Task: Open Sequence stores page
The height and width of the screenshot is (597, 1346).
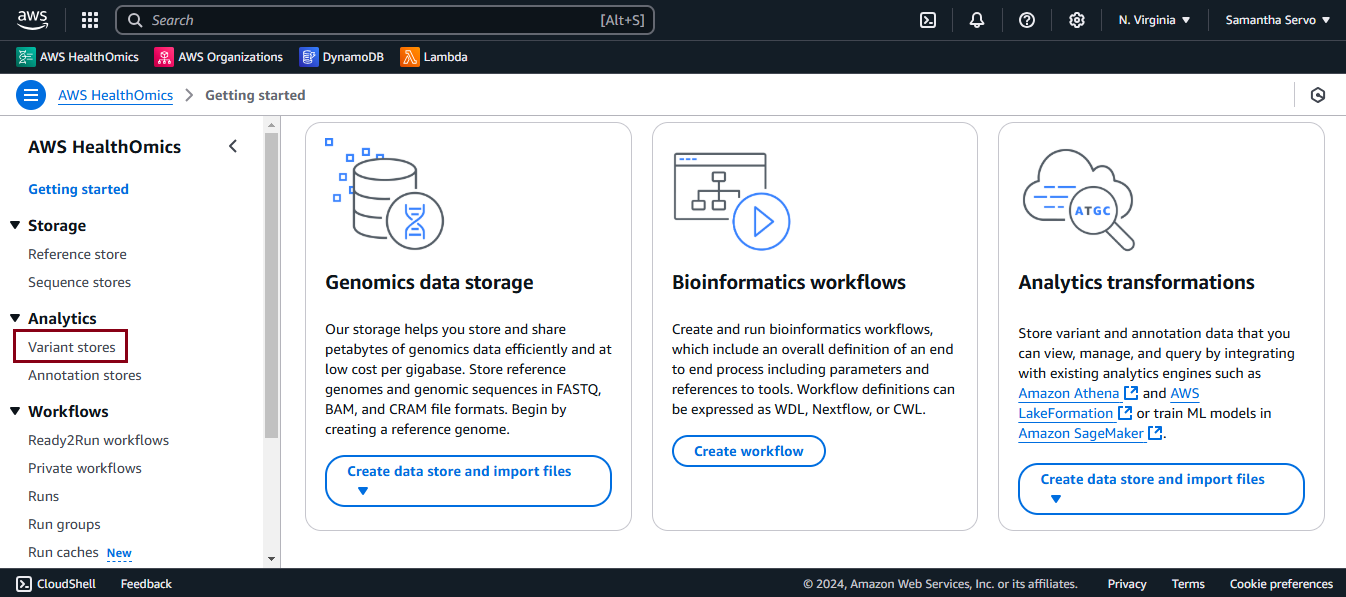Action: [x=79, y=282]
